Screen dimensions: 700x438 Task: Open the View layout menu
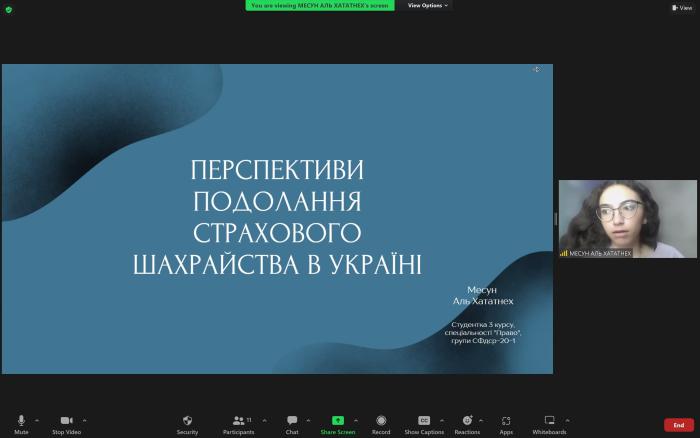681,7
